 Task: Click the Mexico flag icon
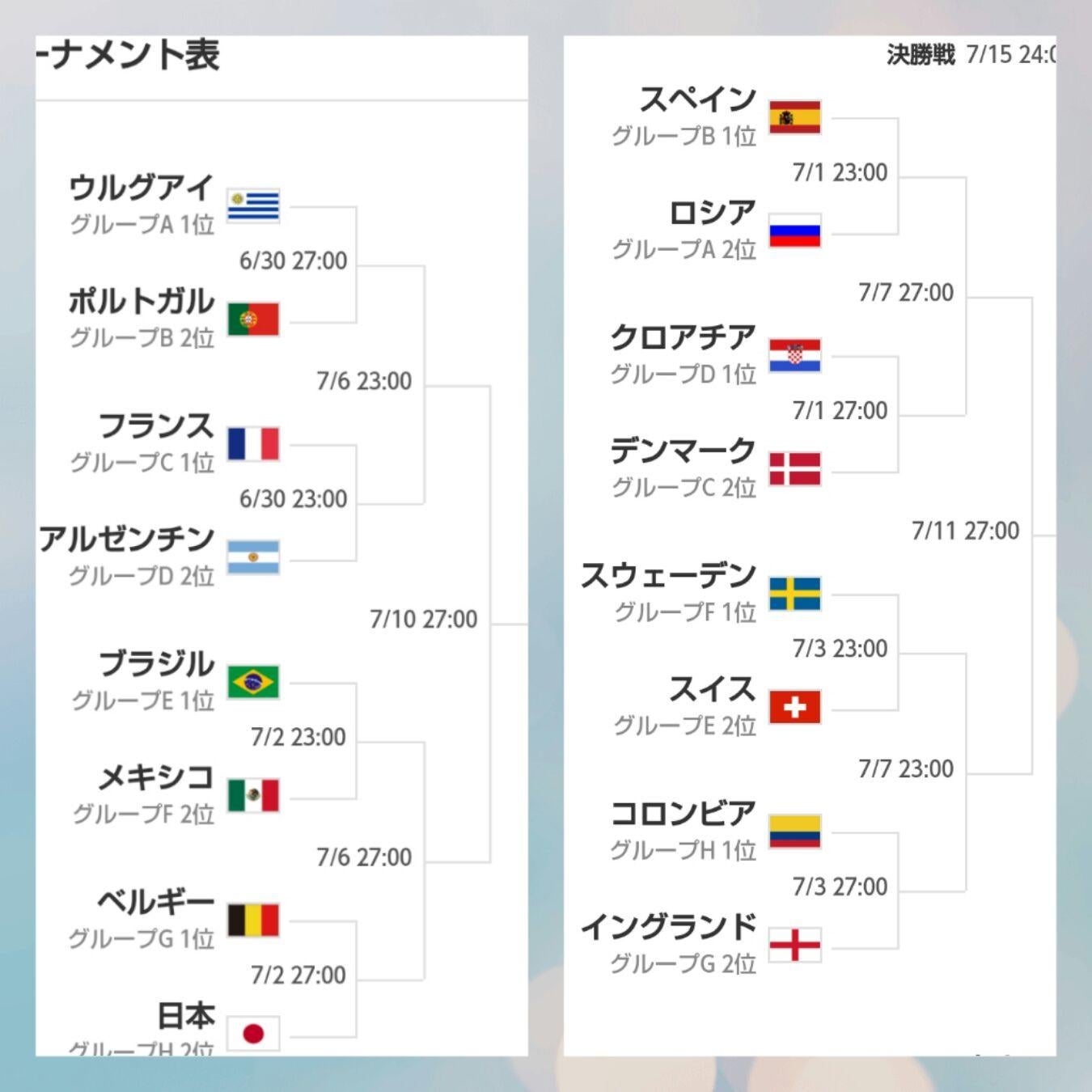(253, 796)
